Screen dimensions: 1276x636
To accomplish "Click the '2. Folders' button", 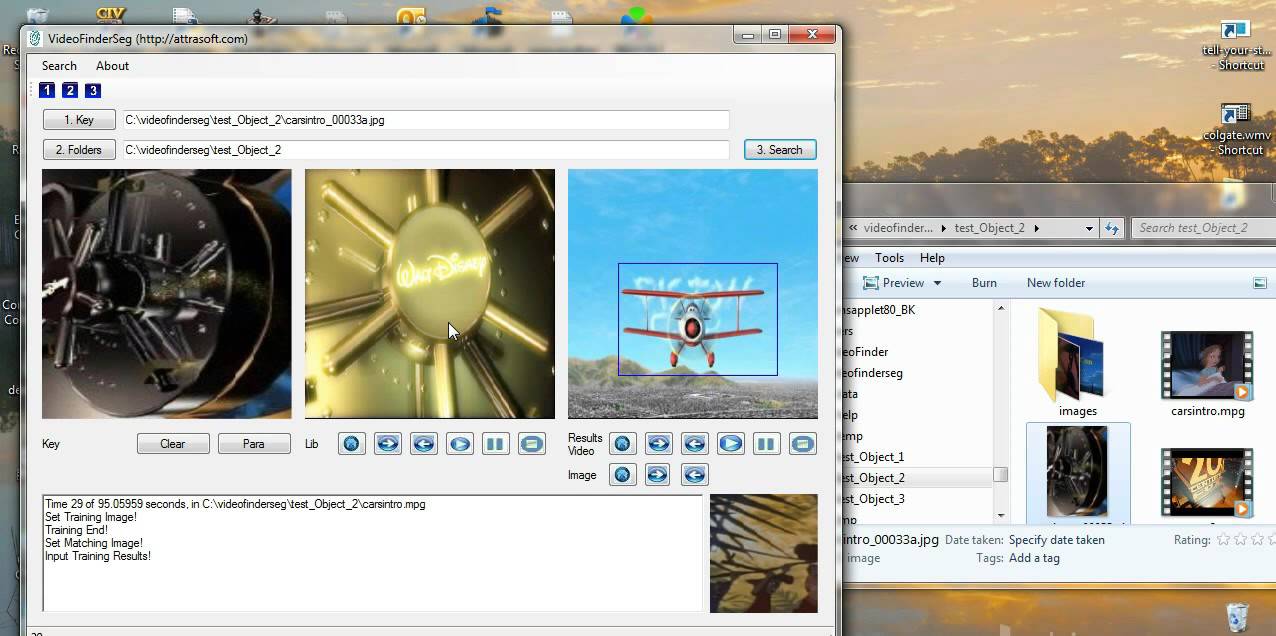I will point(79,150).
